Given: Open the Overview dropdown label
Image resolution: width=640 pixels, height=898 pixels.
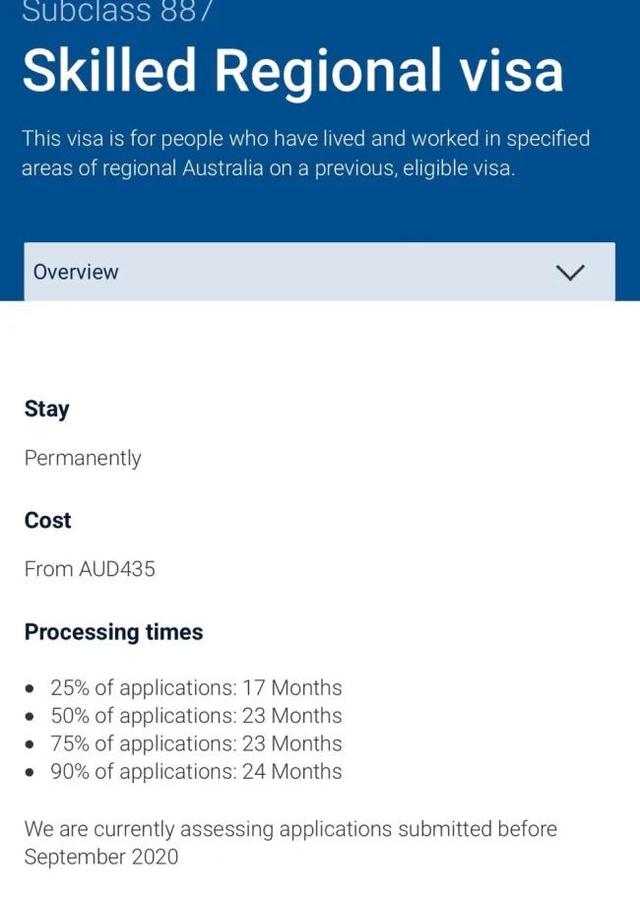Looking at the screenshot, I should tap(76, 272).
